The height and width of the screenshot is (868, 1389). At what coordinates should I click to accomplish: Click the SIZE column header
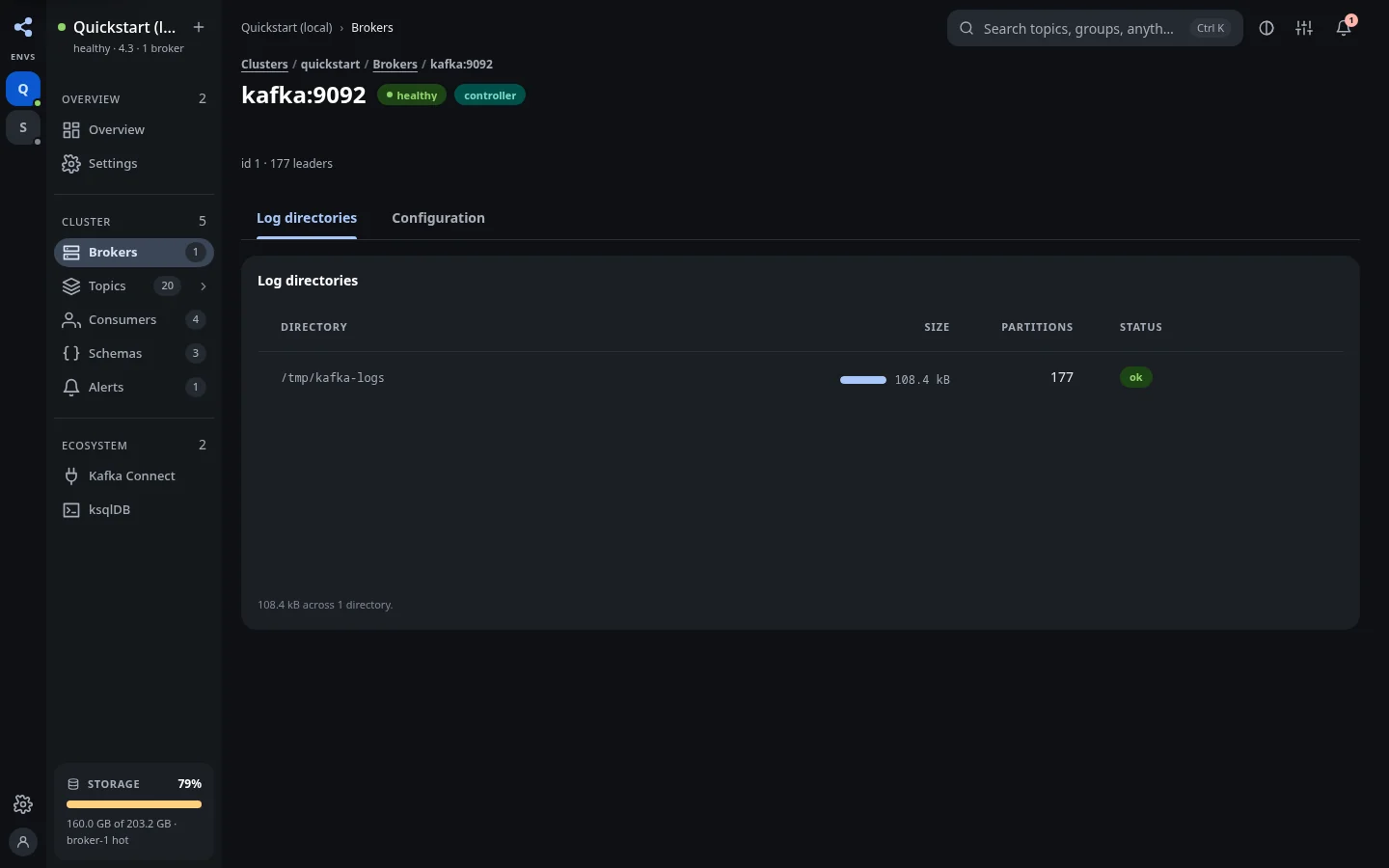click(x=937, y=327)
